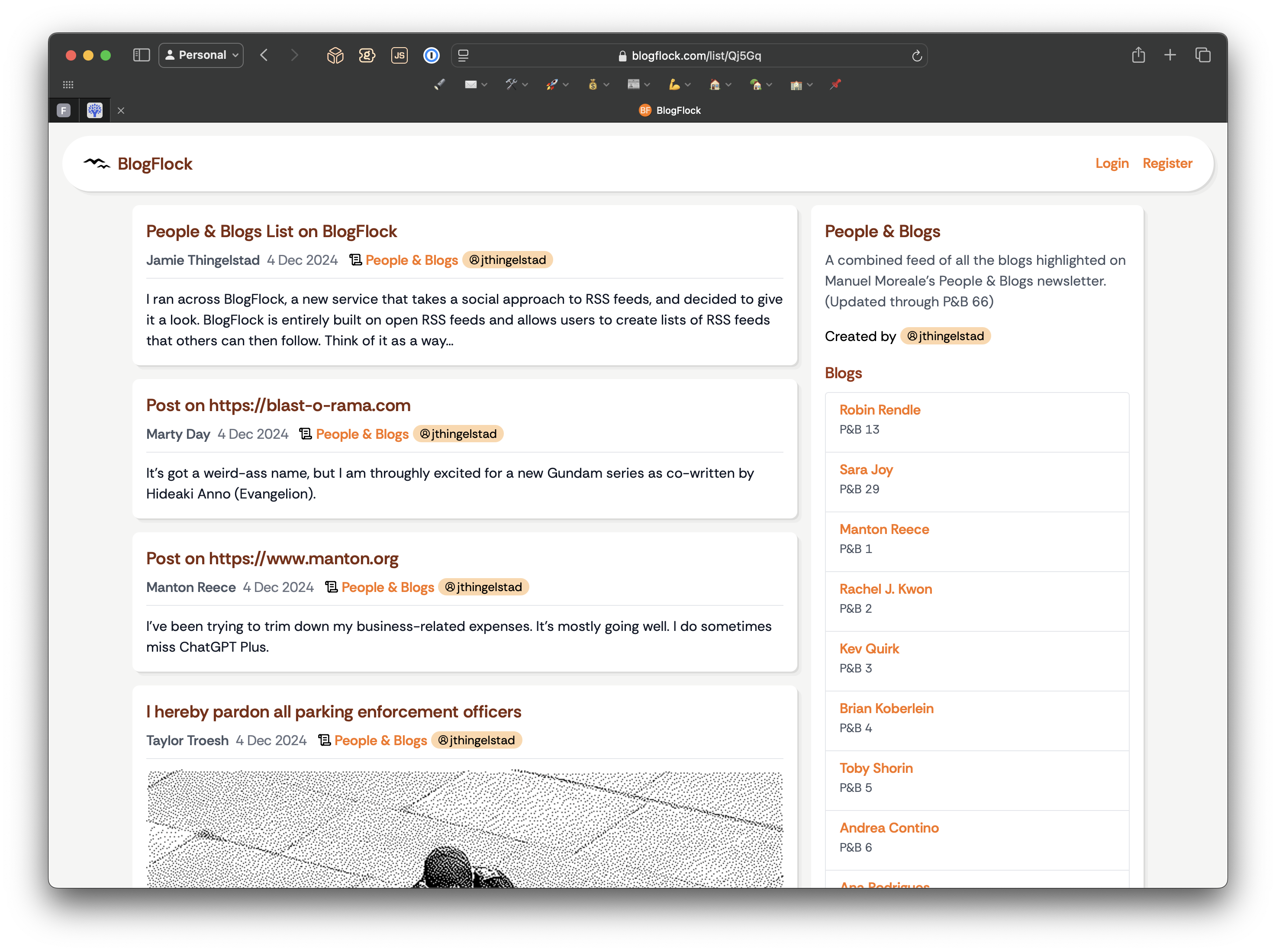Open the Login page
Screen dimensions: 1276x952
click(x=1111, y=164)
